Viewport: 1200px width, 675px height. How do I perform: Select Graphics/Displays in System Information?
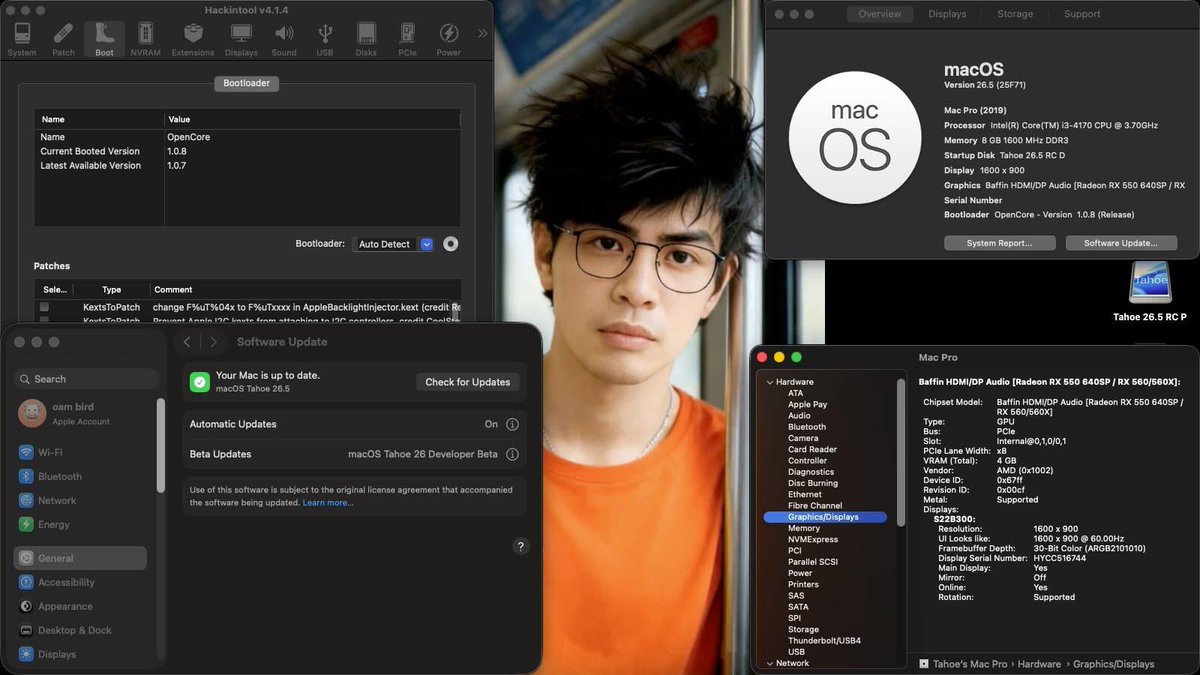(x=825, y=517)
